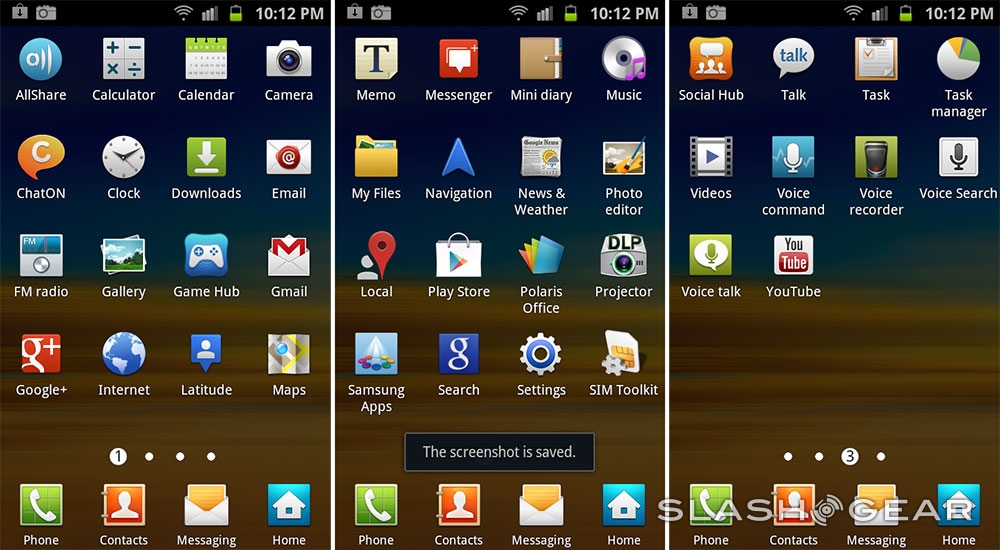
Task: Launch Task manager
Action: (959, 59)
